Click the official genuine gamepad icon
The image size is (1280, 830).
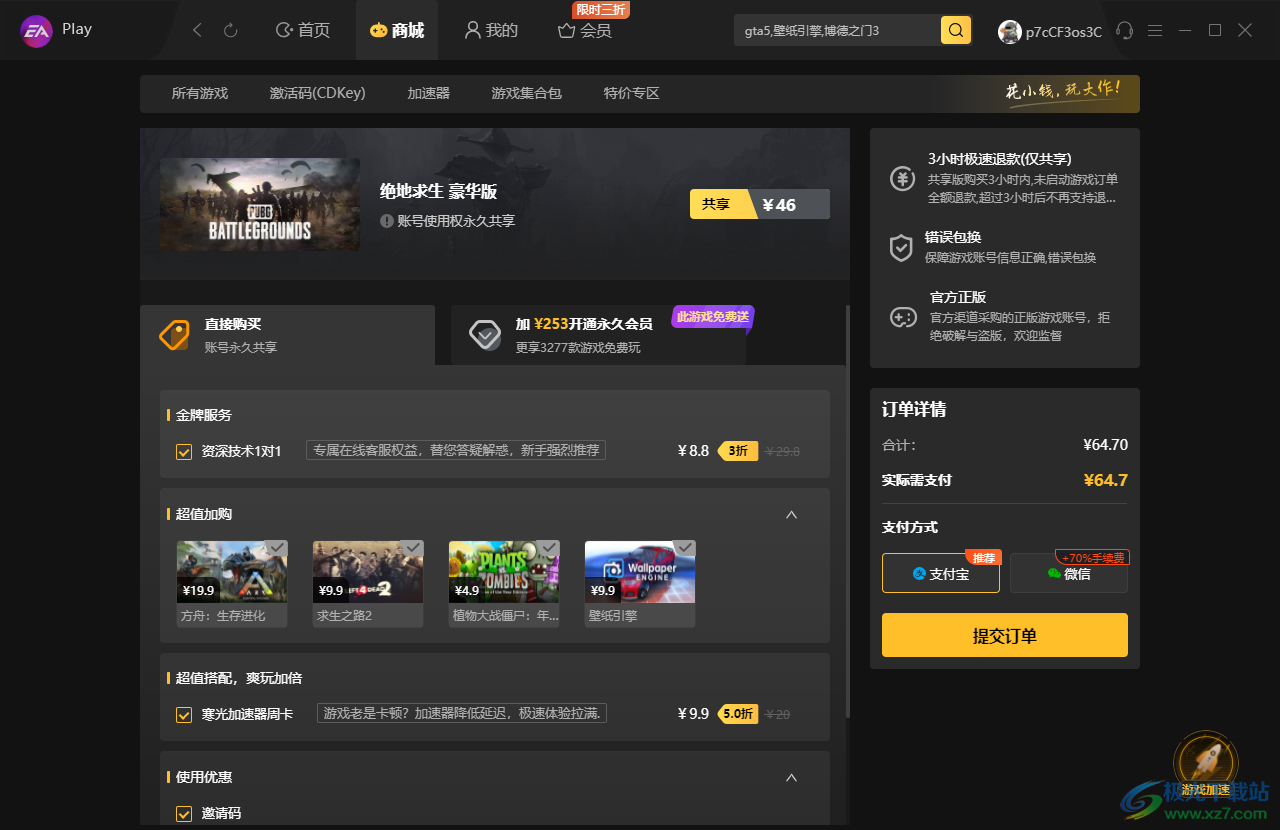(x=902, y=317)
